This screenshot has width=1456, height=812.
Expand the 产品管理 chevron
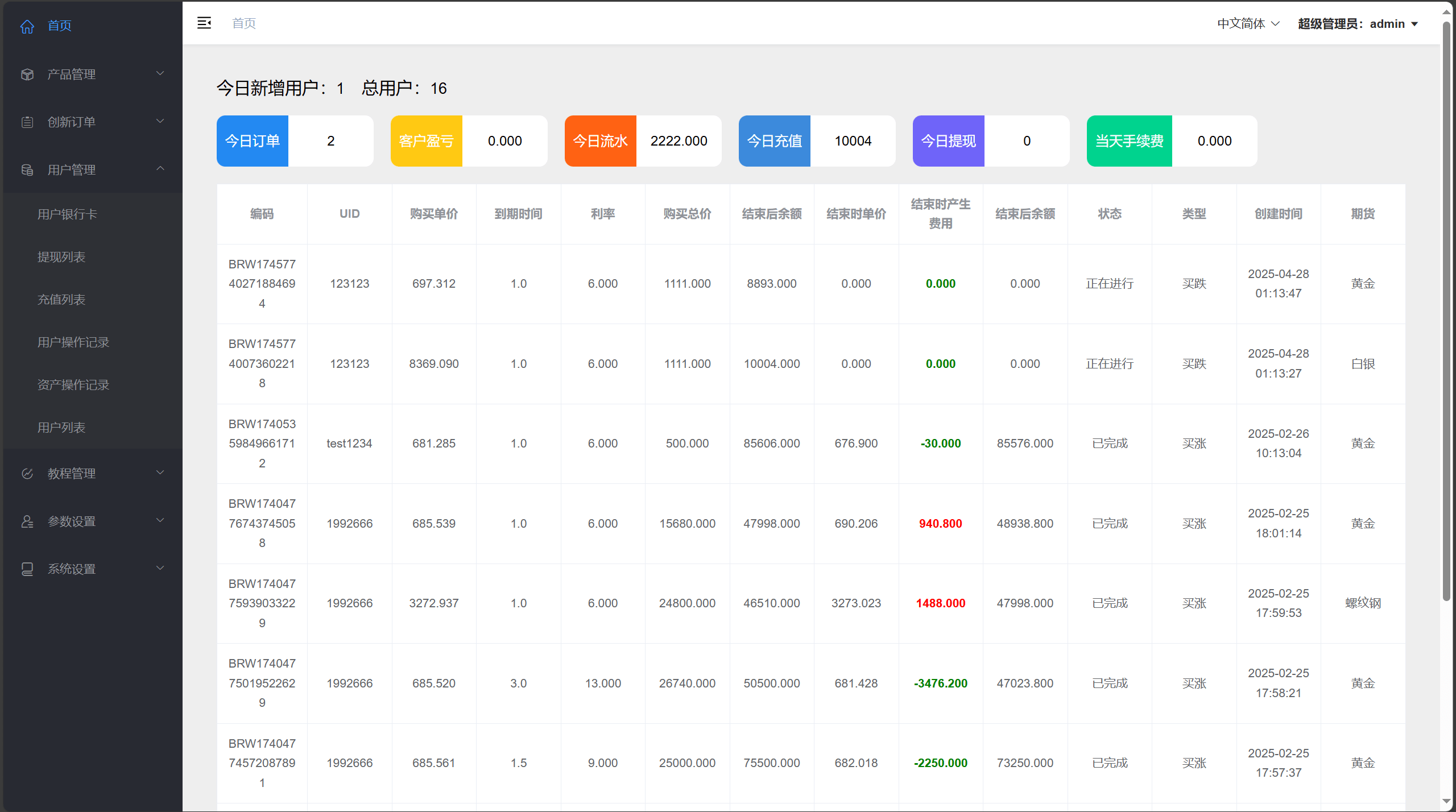pyautogui.click(x=160, y=73)
